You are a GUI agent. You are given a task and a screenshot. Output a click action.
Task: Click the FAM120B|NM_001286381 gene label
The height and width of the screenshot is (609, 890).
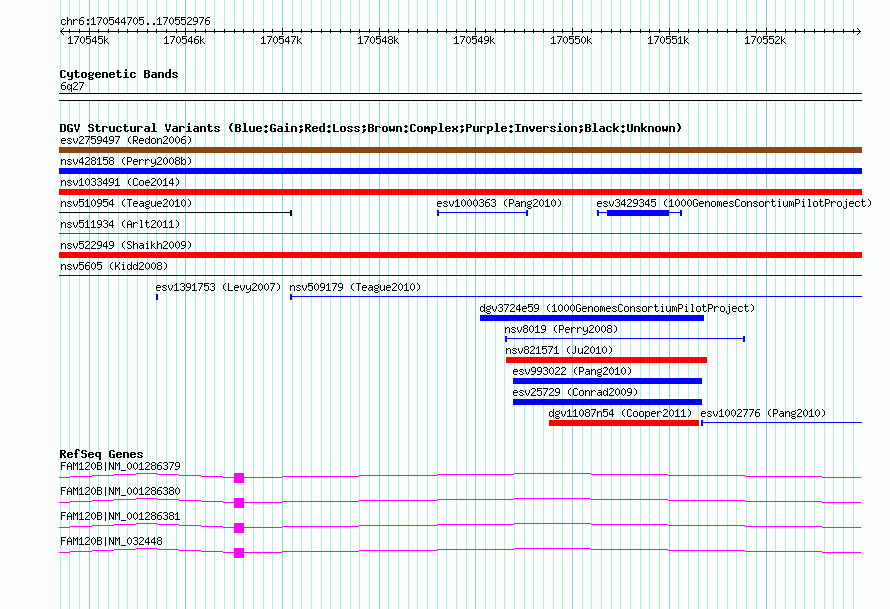pos(120,516)
